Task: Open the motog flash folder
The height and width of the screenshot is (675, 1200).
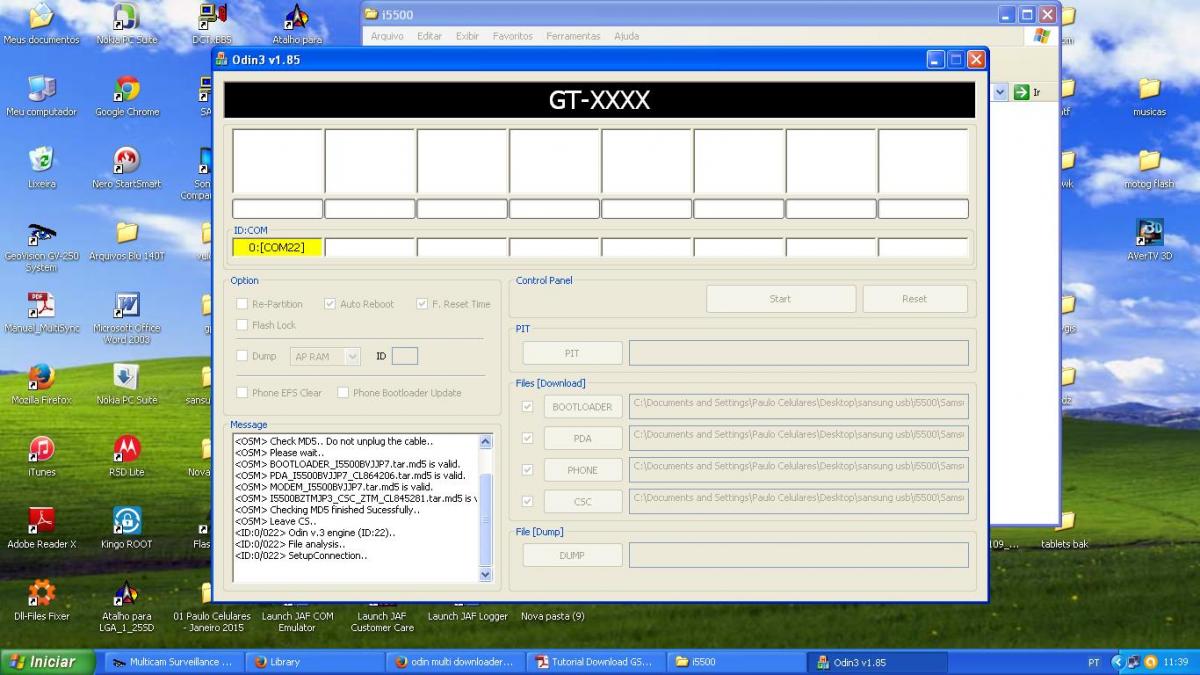Action: tap(1150, 168)
